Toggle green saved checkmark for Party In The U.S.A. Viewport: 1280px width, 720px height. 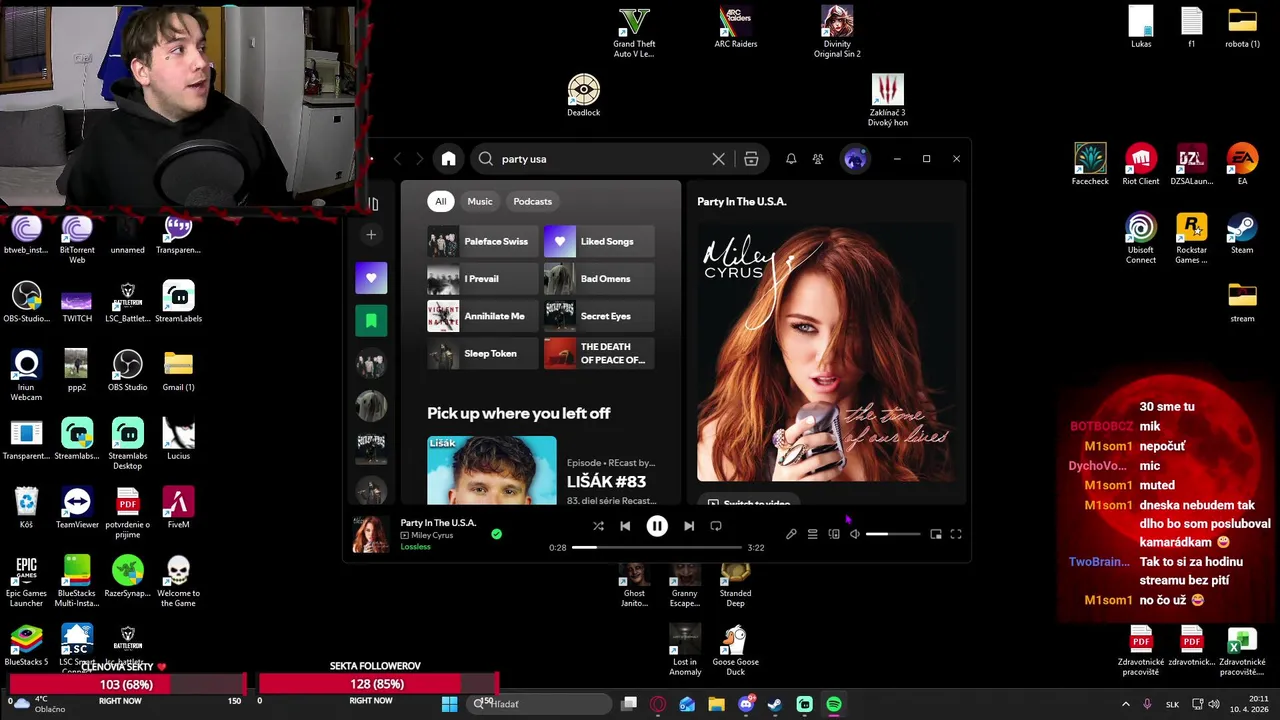click(496, 534)
